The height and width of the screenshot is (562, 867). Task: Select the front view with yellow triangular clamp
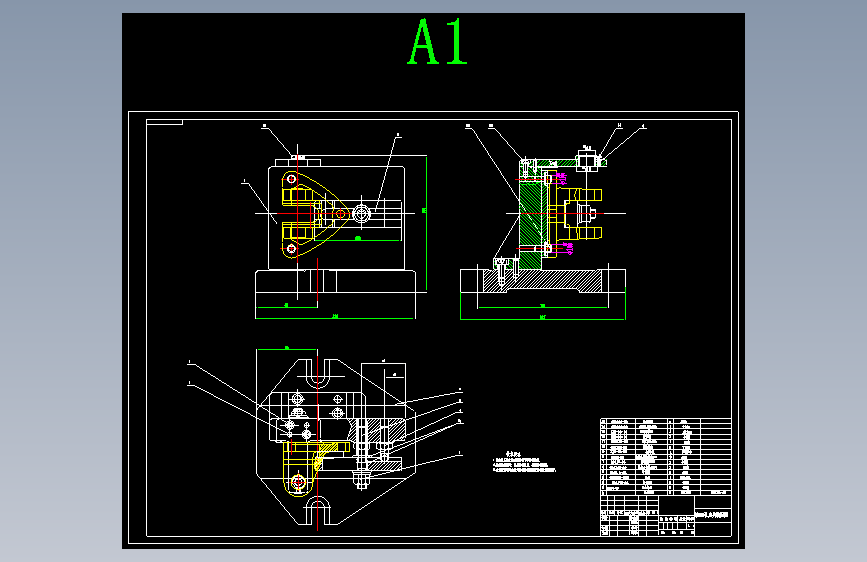pos(335,222)
